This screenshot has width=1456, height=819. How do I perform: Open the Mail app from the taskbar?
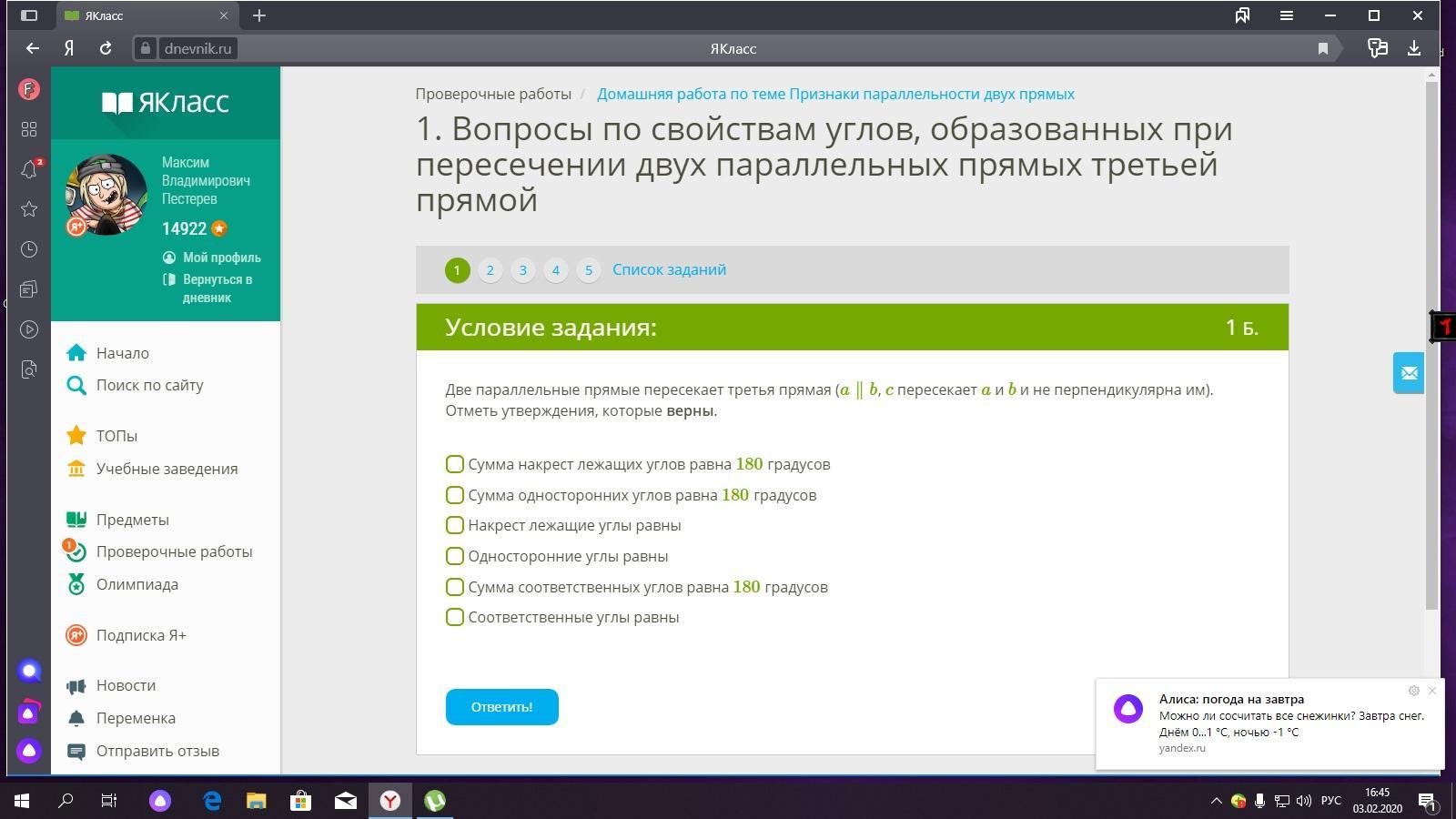346,801
